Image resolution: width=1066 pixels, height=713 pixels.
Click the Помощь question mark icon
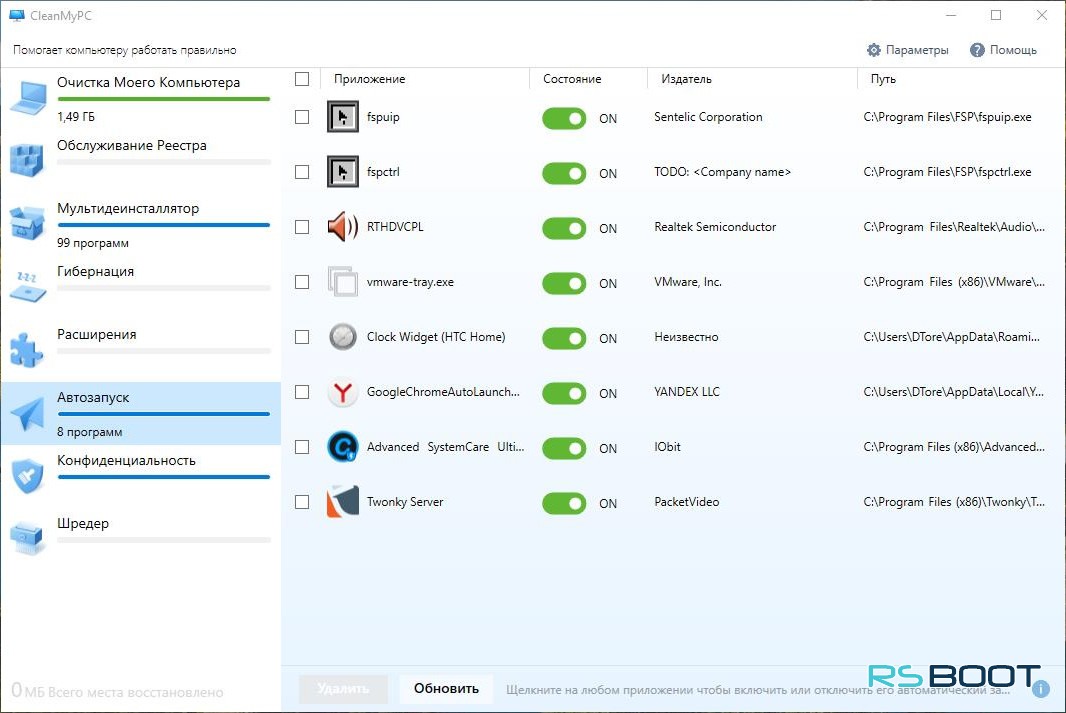tap(977, 50)
